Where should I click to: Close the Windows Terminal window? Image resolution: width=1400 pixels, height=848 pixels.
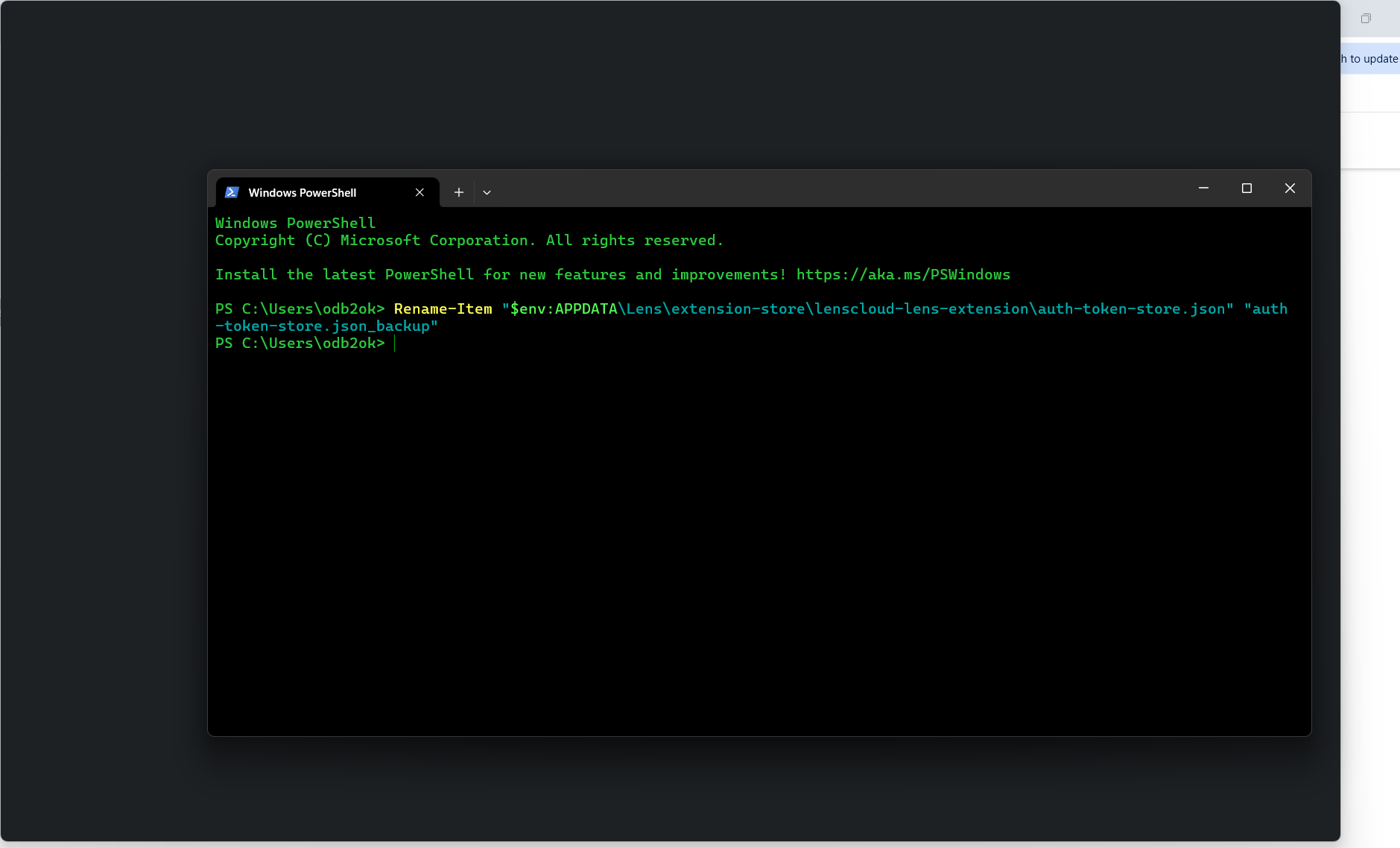coord(1290,189)
